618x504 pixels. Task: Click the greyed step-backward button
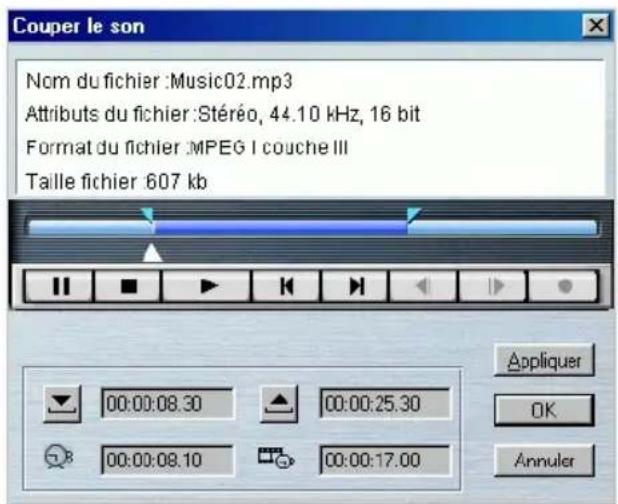[x=423, y=286]
